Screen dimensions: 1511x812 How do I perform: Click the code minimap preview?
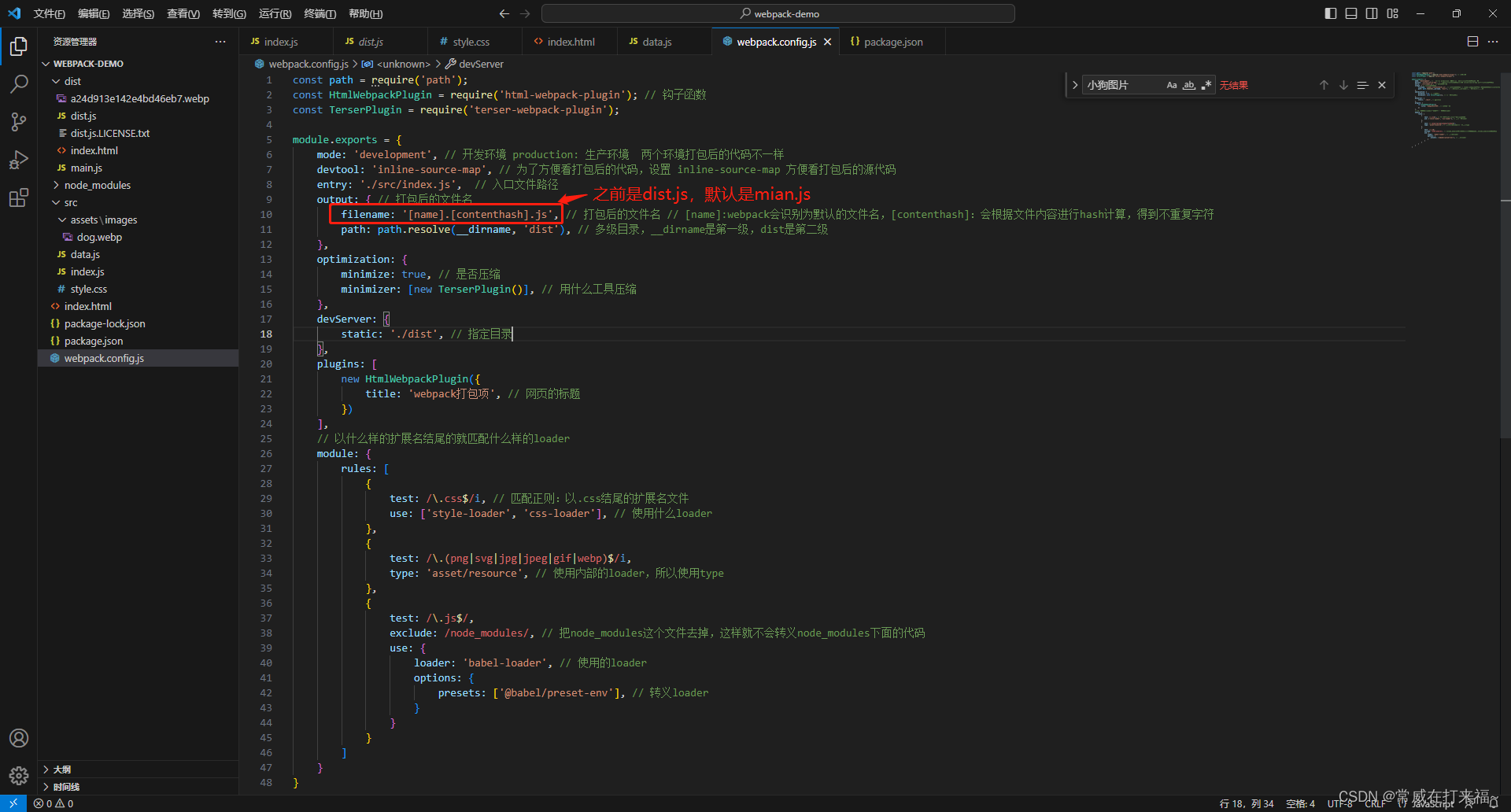[1454, 110]
